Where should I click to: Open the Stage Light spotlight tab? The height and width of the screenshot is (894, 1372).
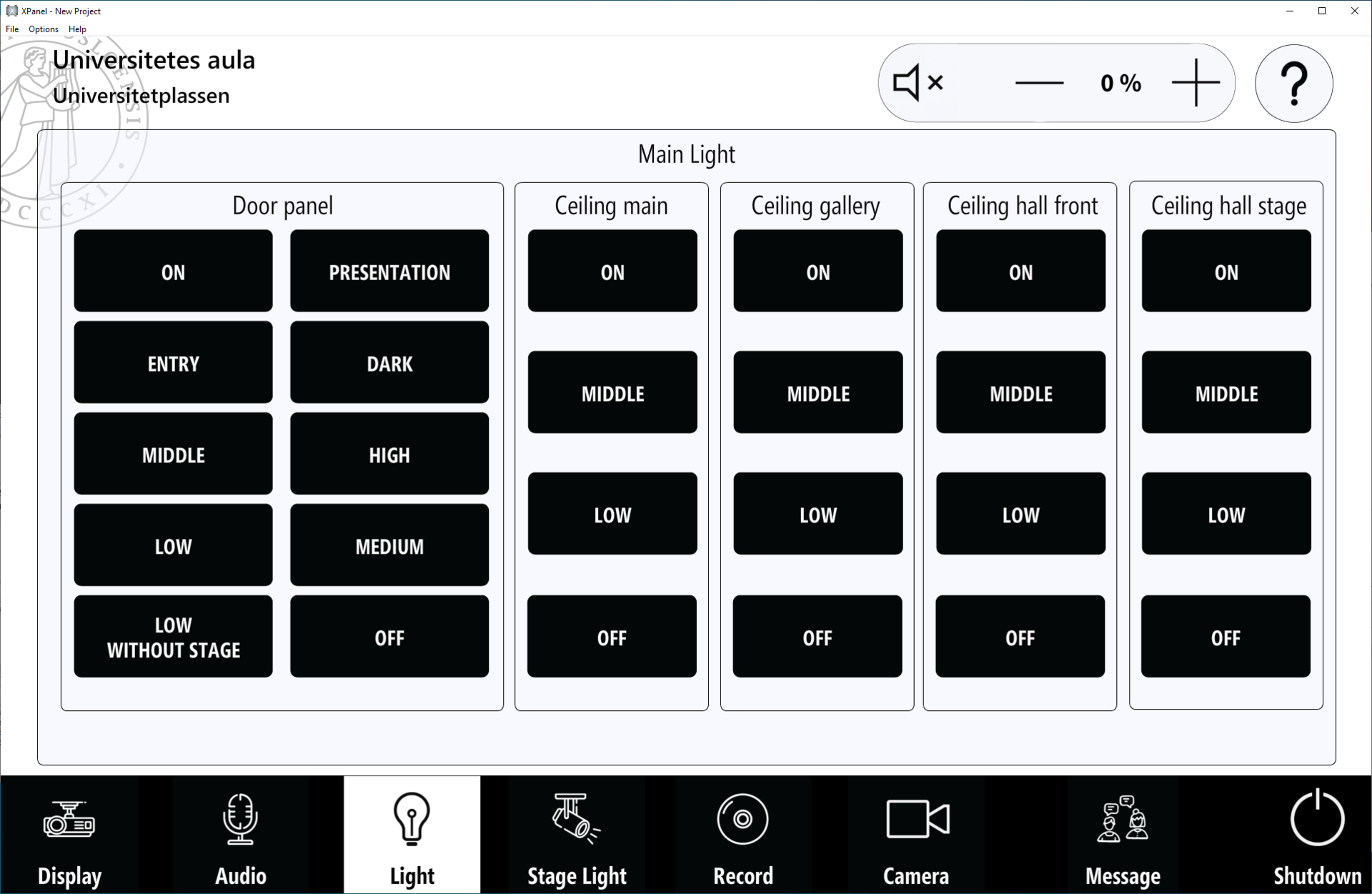[577, 835]
